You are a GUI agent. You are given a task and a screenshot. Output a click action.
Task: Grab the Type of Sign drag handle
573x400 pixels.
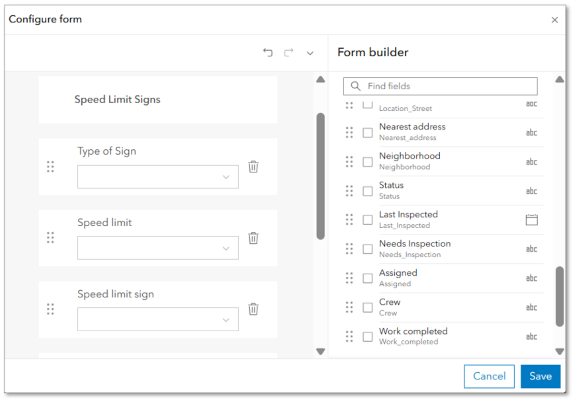click(x=50, y=167)
